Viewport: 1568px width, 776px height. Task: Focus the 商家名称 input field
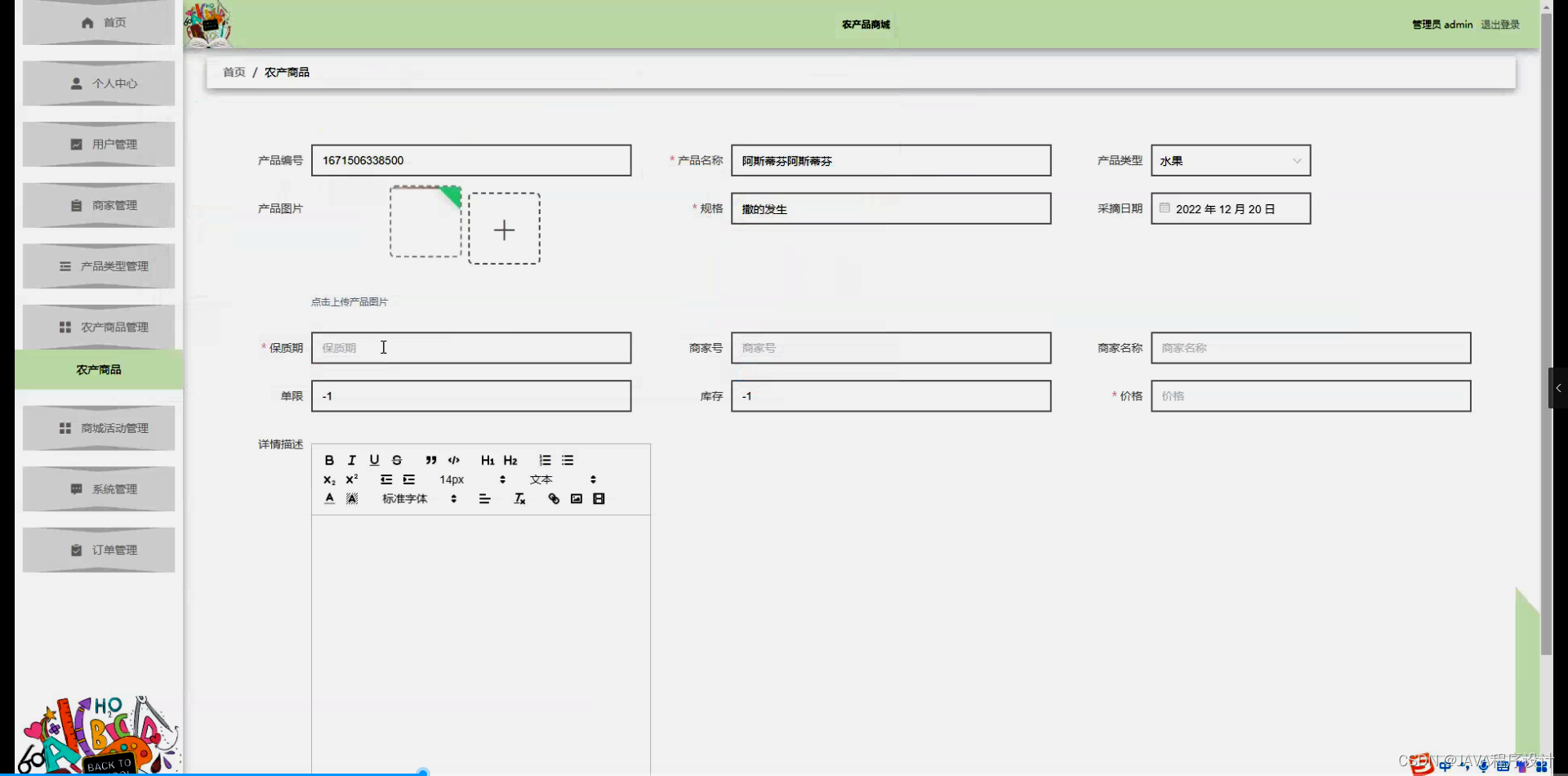(1311, 348)
